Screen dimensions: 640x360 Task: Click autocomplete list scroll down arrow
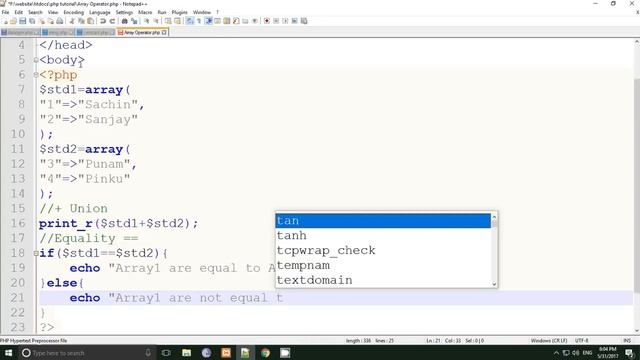click(x=494, y=284)
